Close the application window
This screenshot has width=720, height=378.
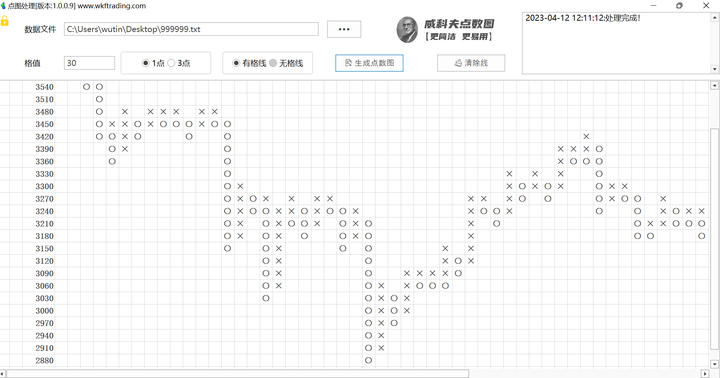click(706, 6)
